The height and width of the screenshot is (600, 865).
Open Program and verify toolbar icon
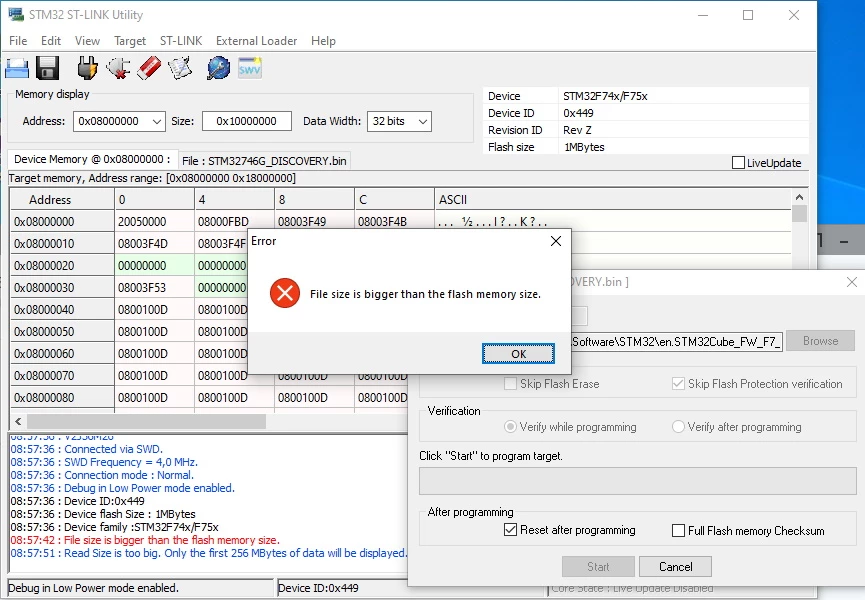180,68
